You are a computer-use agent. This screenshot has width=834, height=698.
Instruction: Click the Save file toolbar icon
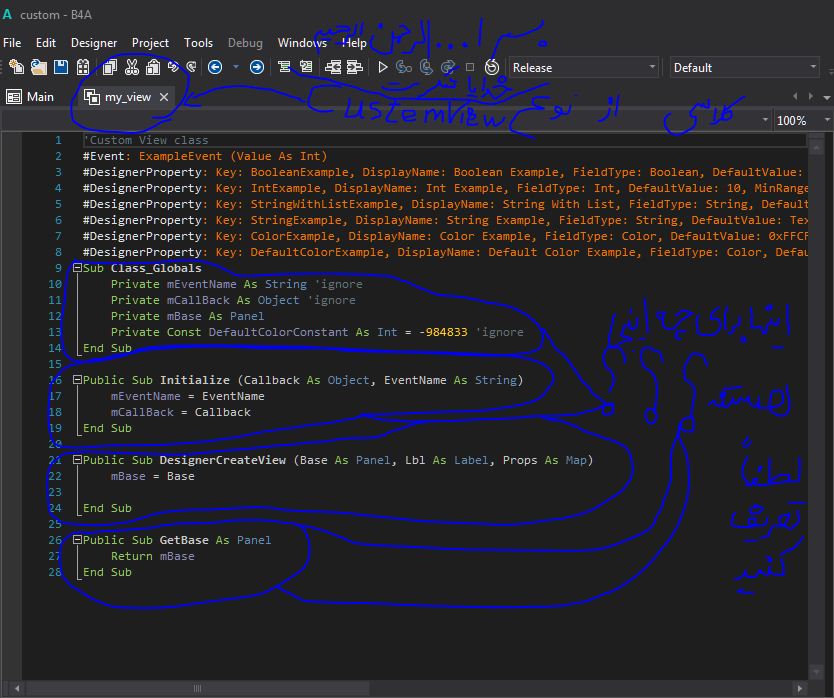[x=61, y=67]
